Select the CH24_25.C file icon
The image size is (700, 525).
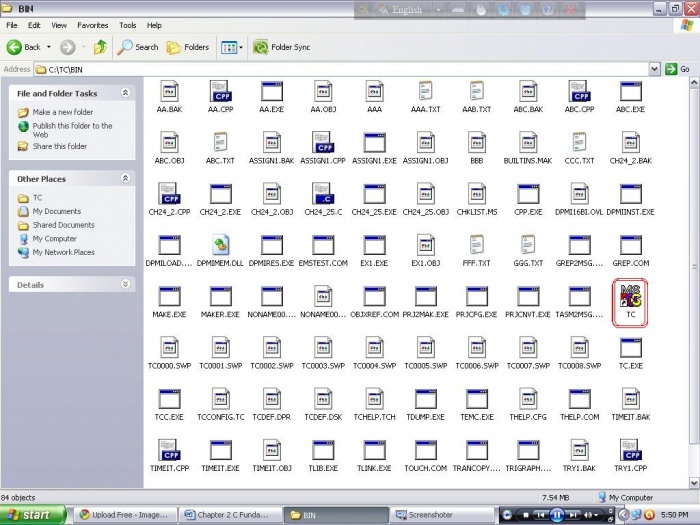point(323,193)
